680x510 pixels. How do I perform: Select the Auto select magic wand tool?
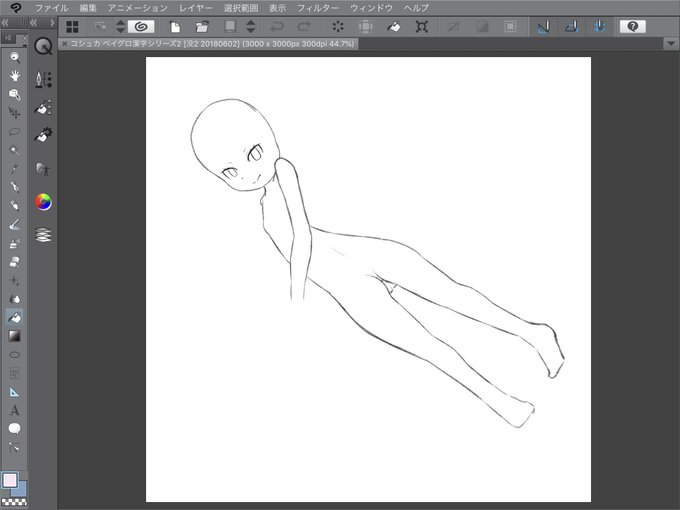[14, 150]
